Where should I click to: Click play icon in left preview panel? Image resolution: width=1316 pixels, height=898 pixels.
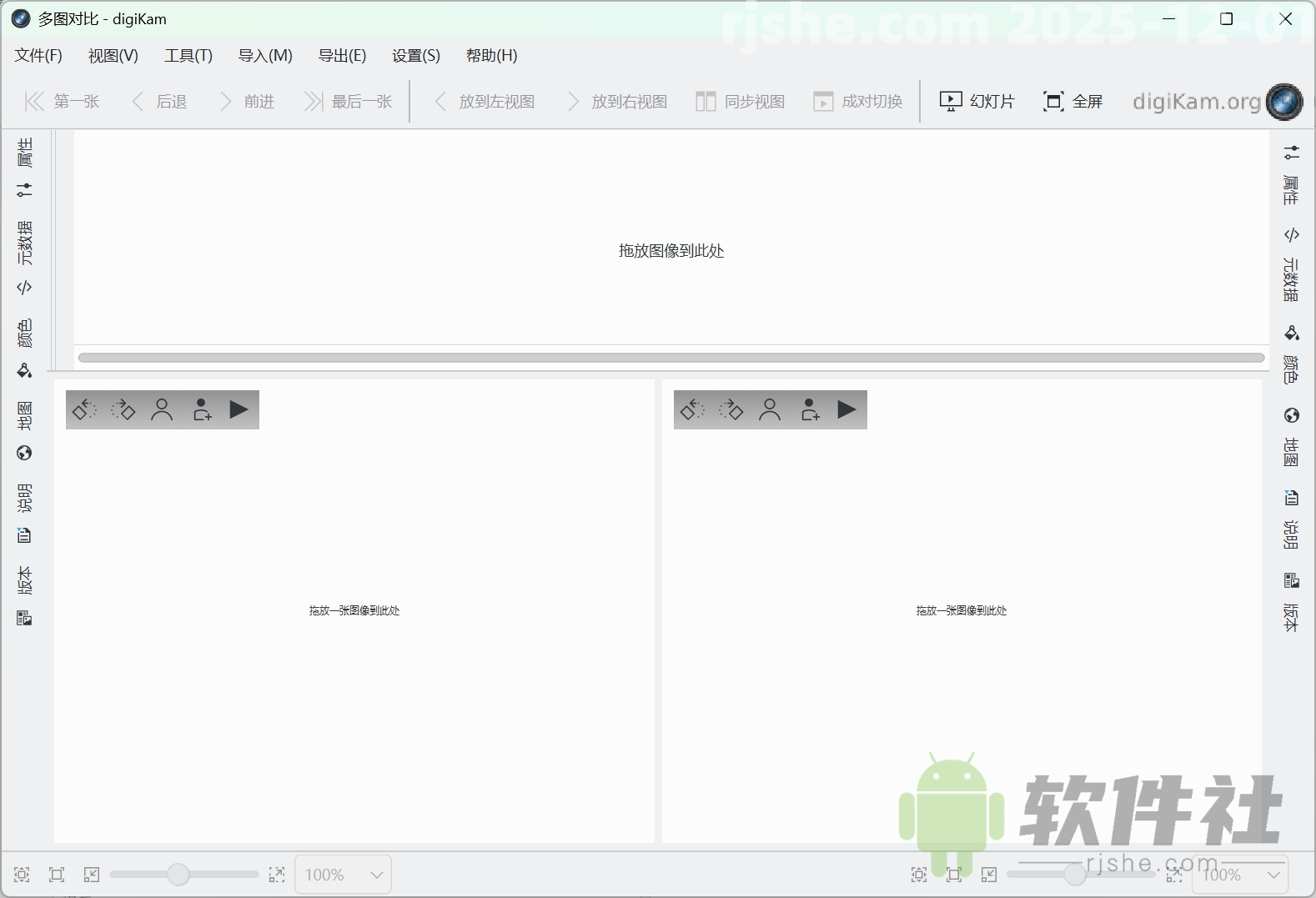coord(239,409)
